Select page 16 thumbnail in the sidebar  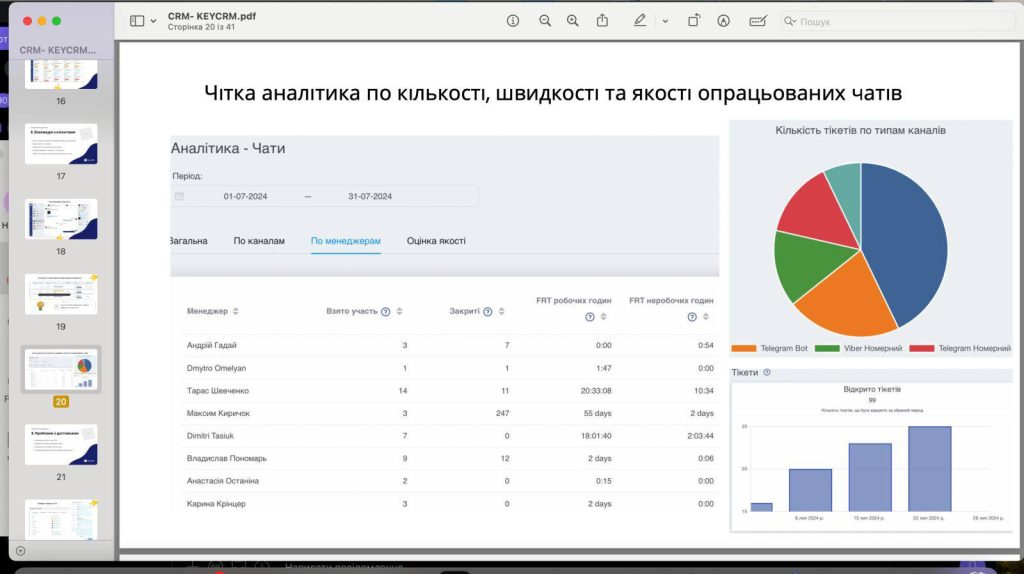coord(61,74)
